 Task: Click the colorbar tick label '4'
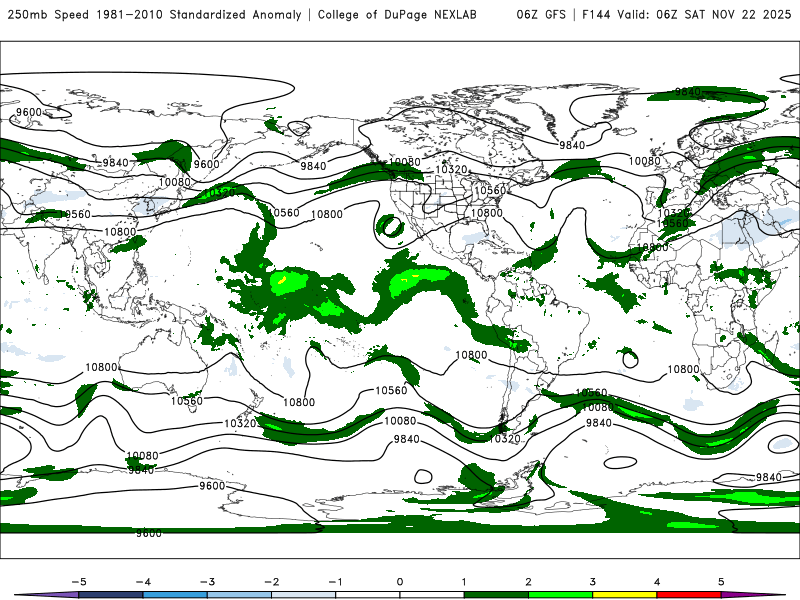coord(657,582)
